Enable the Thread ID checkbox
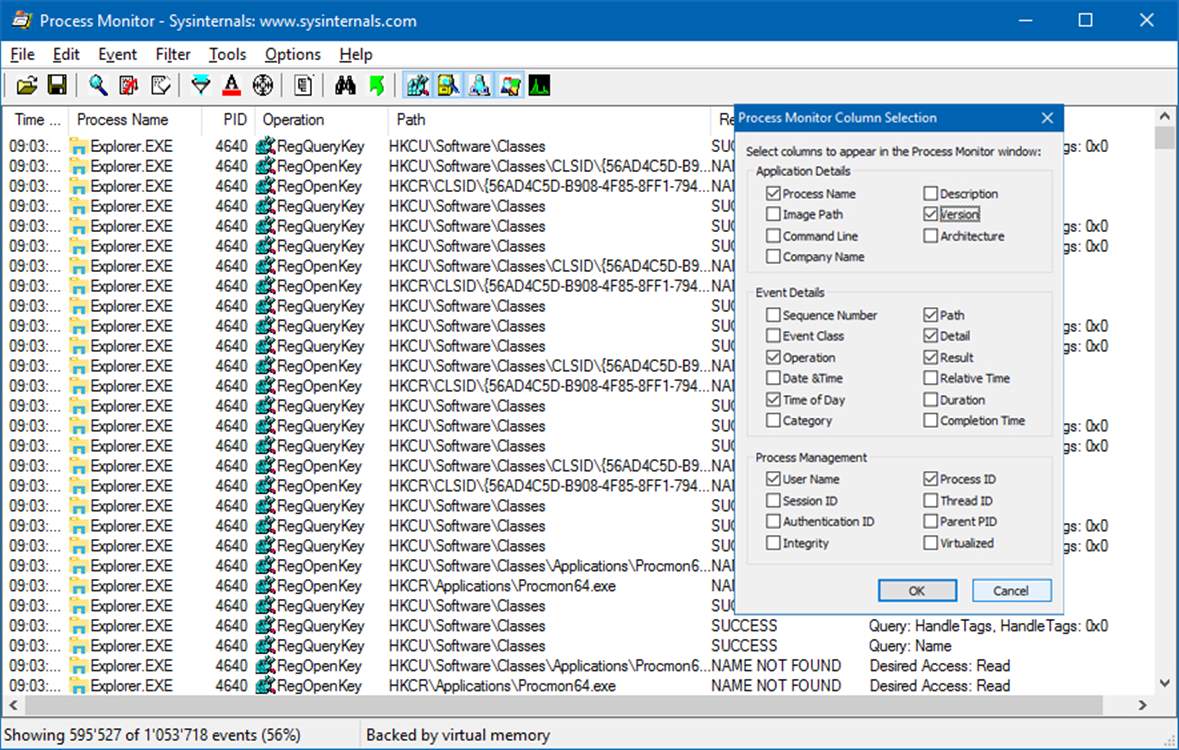The height and width of the screenshot is (750, 1179). (x=931, y=500)
